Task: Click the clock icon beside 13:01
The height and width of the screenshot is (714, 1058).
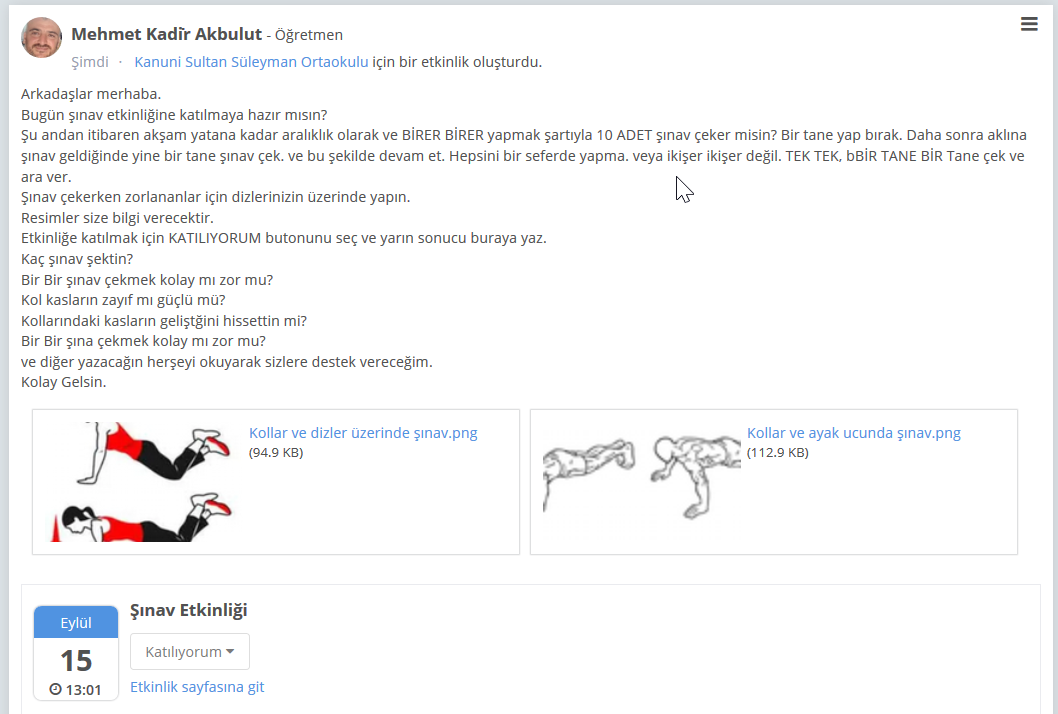Action: pos(55,689)
